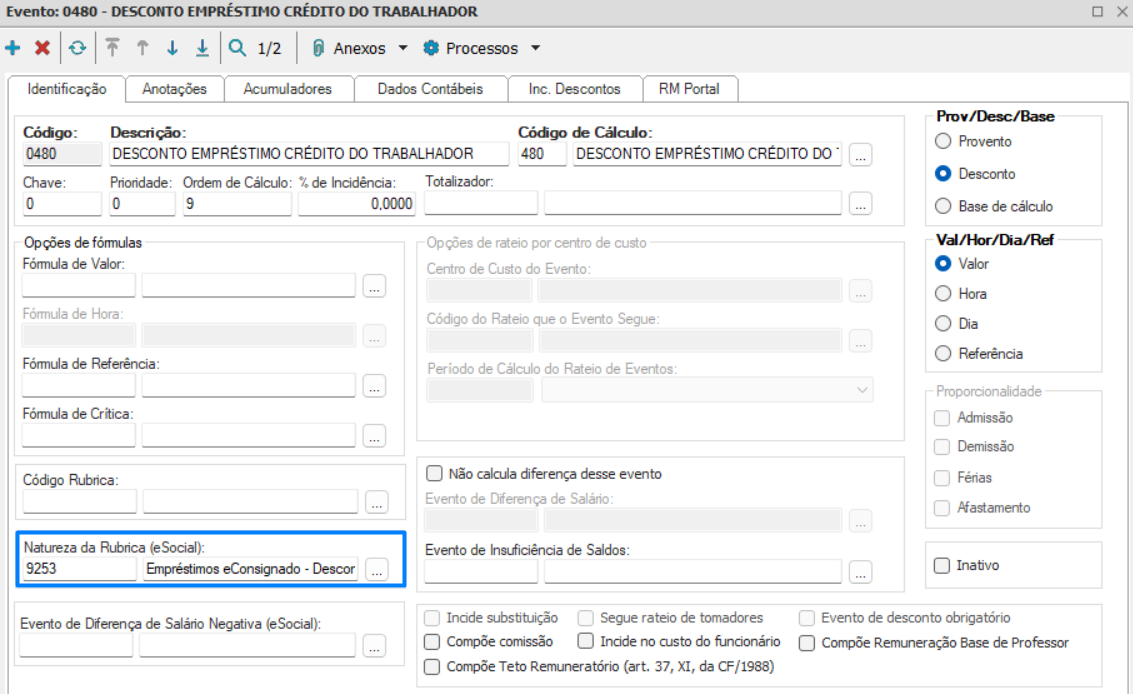Add a new record with the plus icon
1133x694 pixels.
pyautogui.click(x=13, y=48)
